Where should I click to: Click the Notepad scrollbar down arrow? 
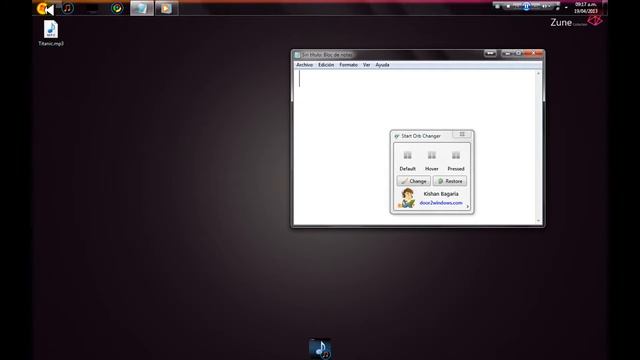pos(539,221)
